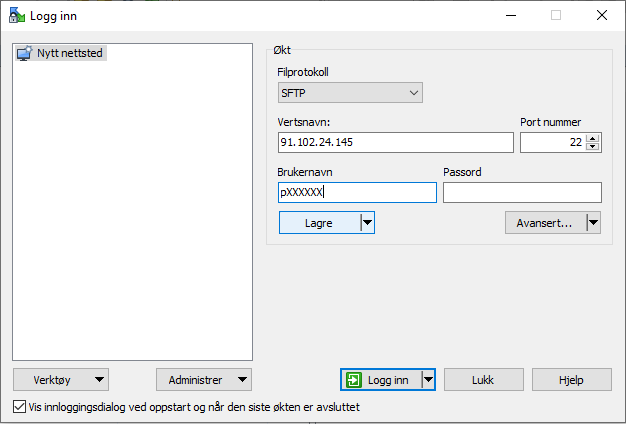Click the Vertsnavn host name field
Viewport: 626px width, 424px height.
pos(396,143)
